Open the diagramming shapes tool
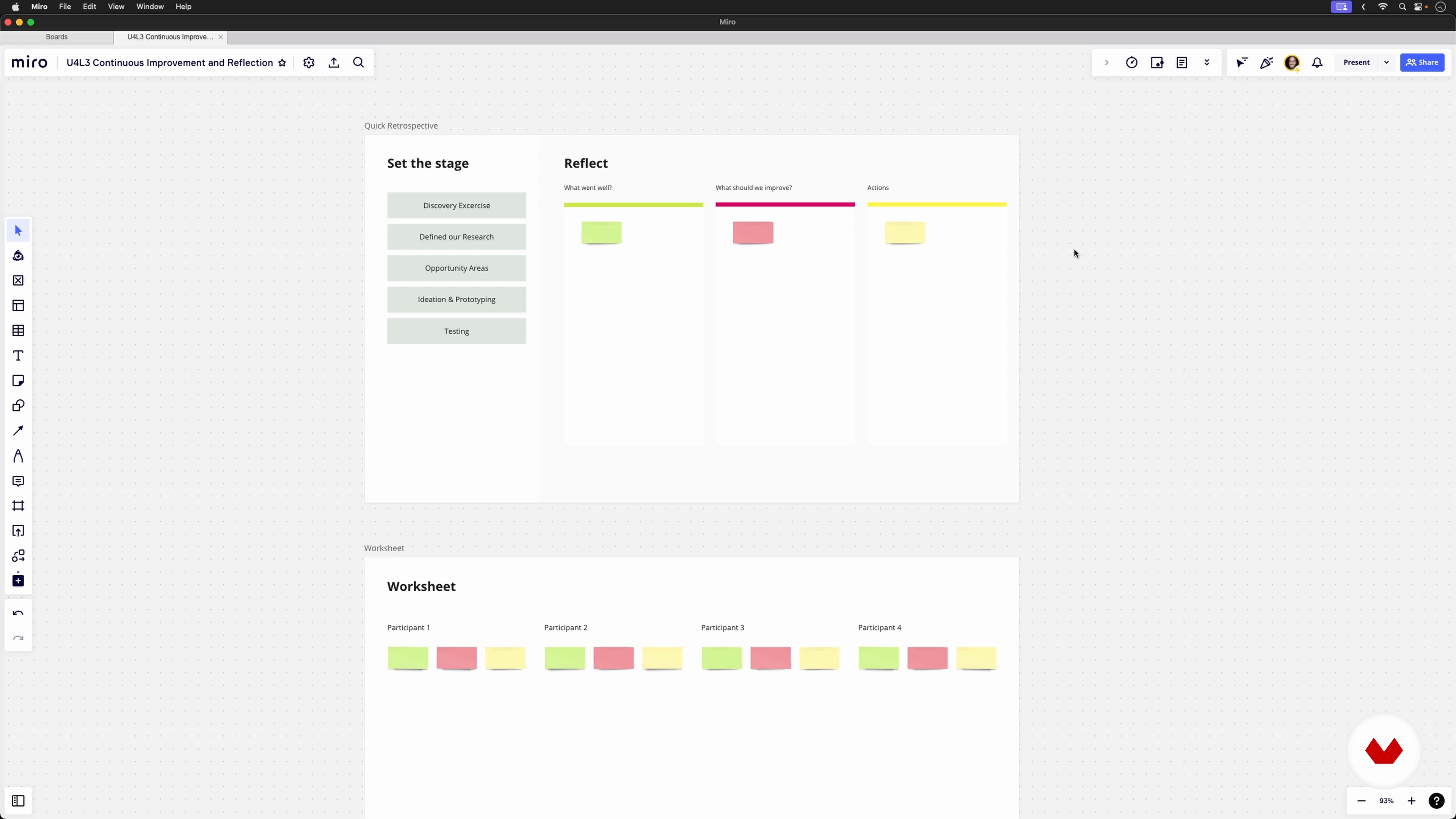The image size is (1456, 819). pos(18,555)
